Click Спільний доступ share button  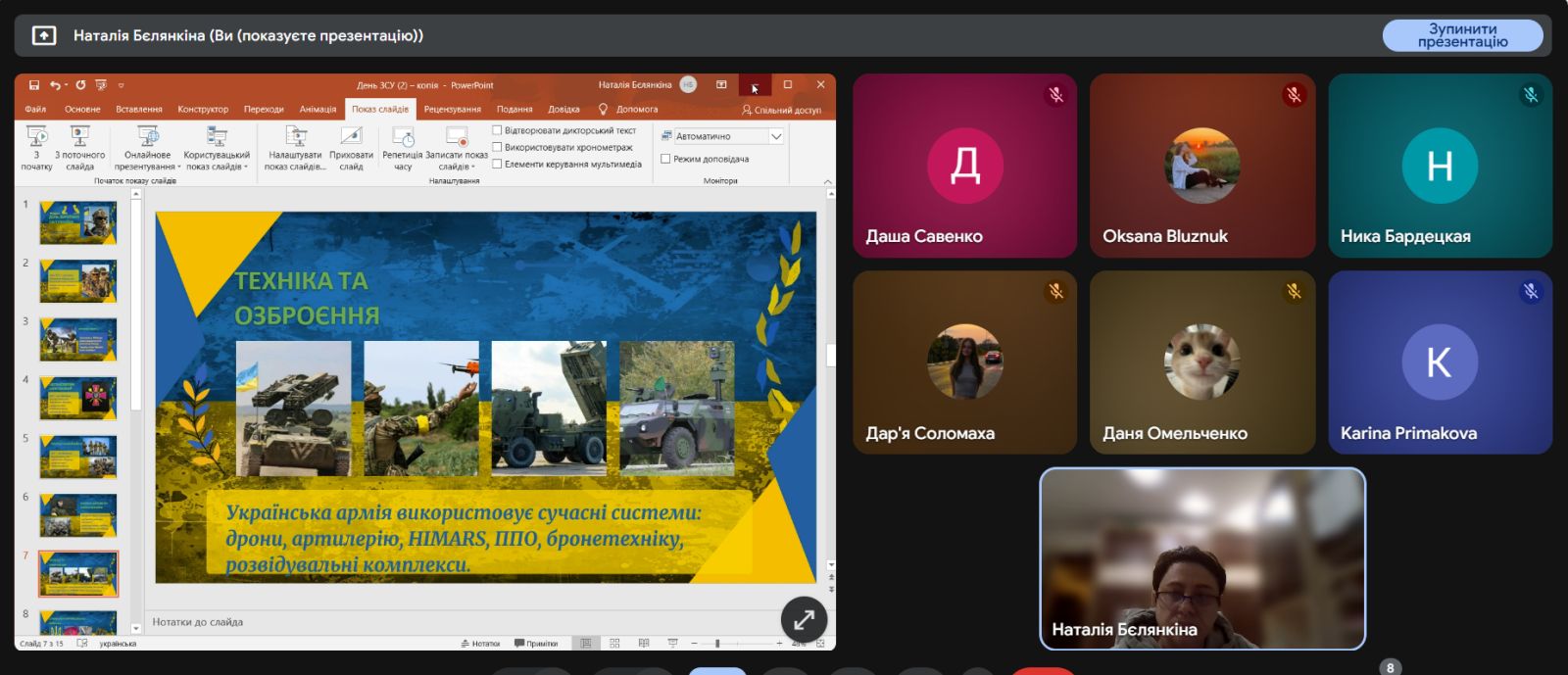pyautogui.click(x=781, y=110)
